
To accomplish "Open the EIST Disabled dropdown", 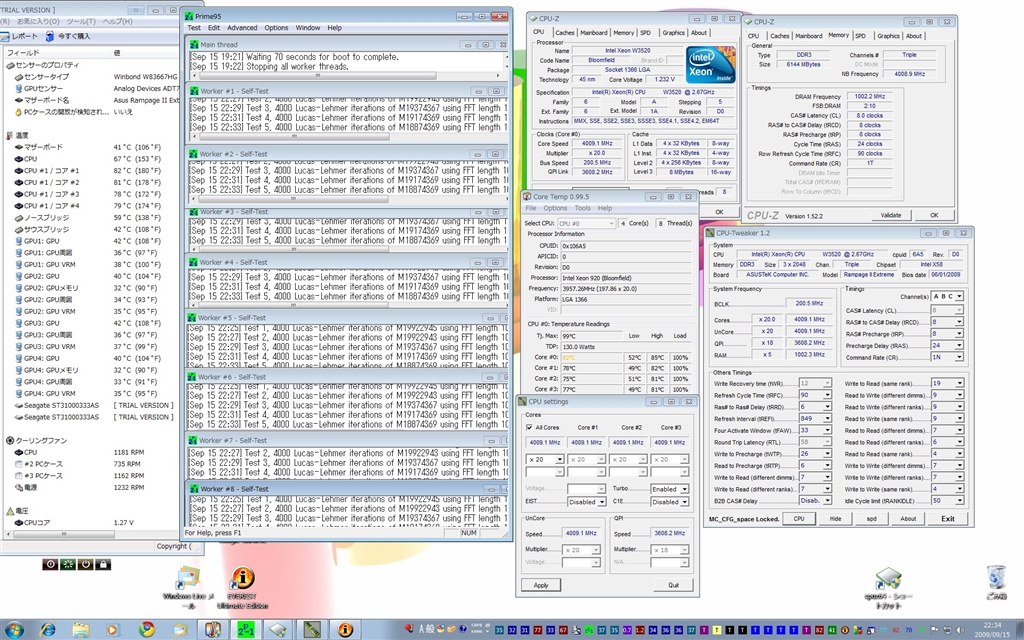I will [x=586, y=502].
